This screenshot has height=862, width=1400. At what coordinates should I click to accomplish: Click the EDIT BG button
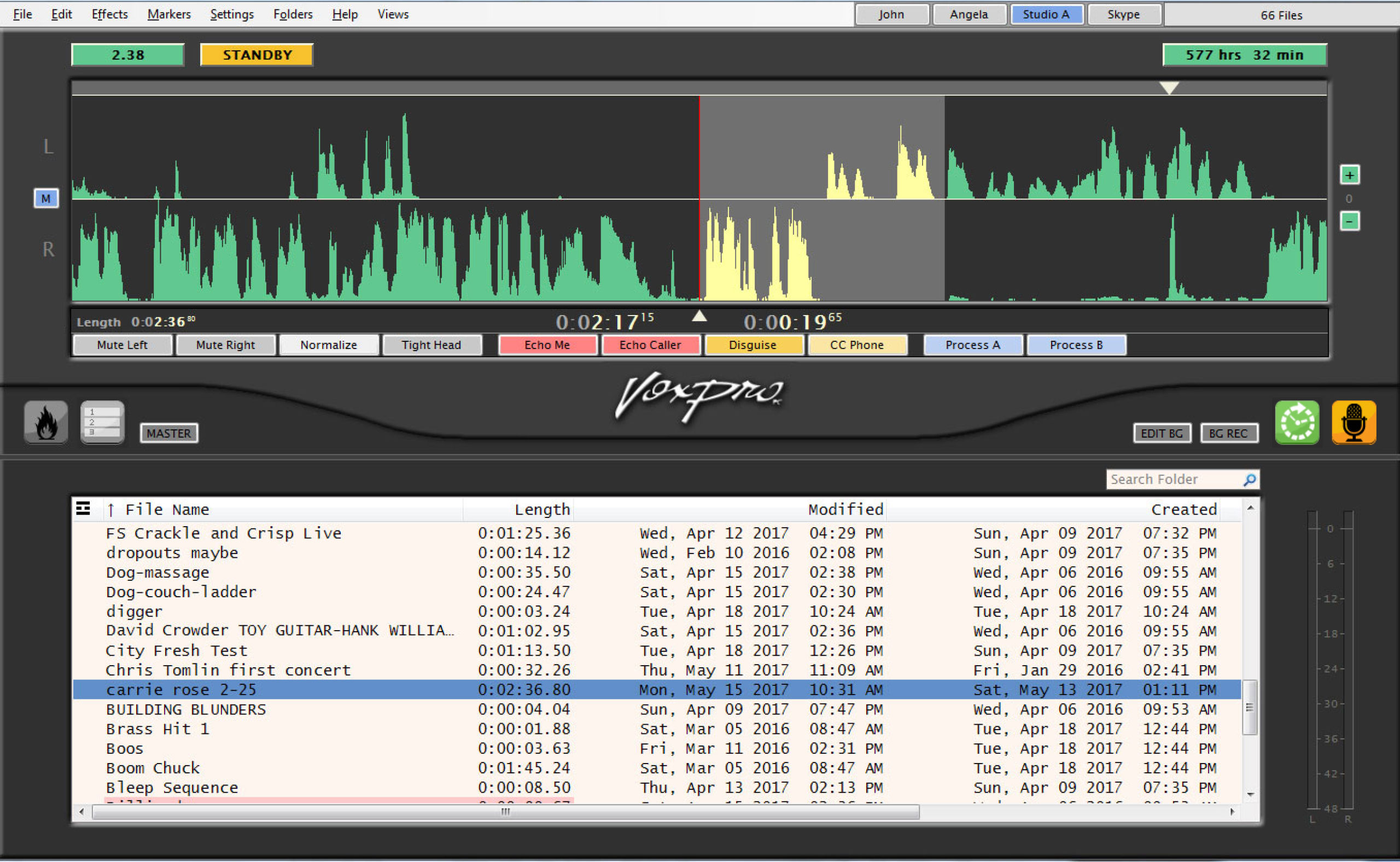(1162, 433)
